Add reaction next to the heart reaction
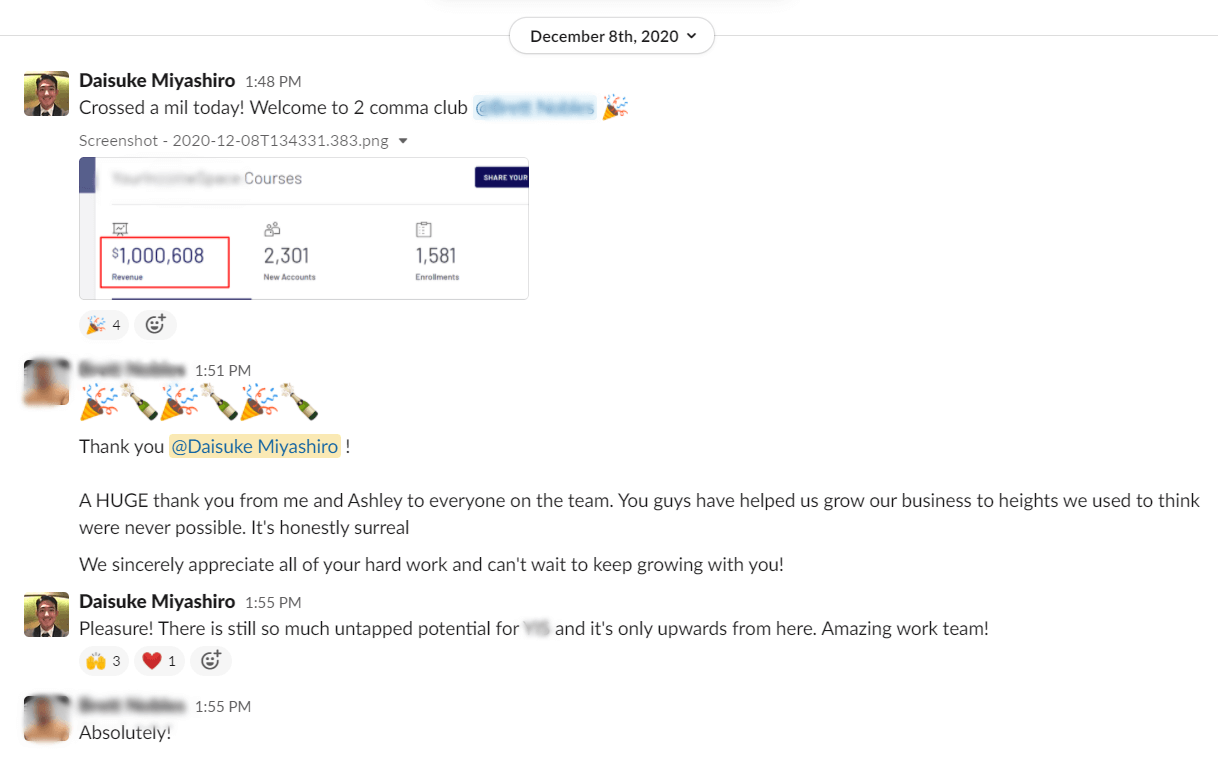 click(x=210, y=660)
